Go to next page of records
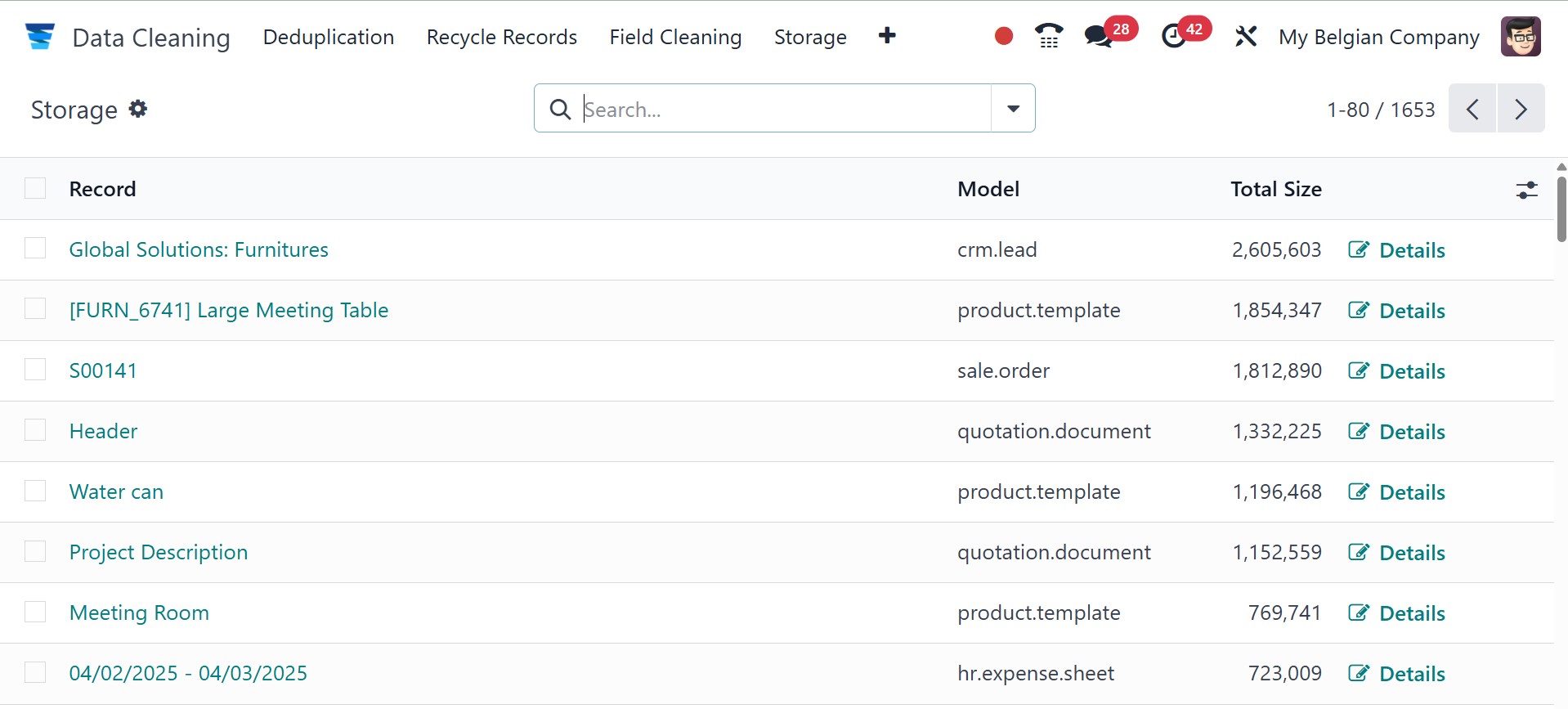 pyautogui.click(x=1521, y=109)
